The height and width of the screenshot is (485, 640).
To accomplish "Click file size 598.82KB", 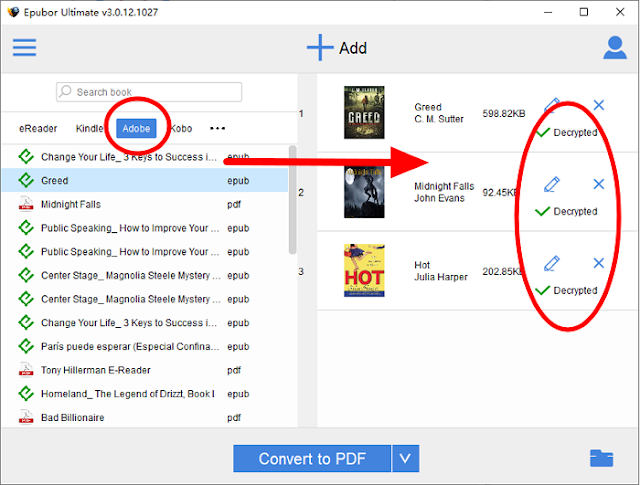I will point(504,113).
